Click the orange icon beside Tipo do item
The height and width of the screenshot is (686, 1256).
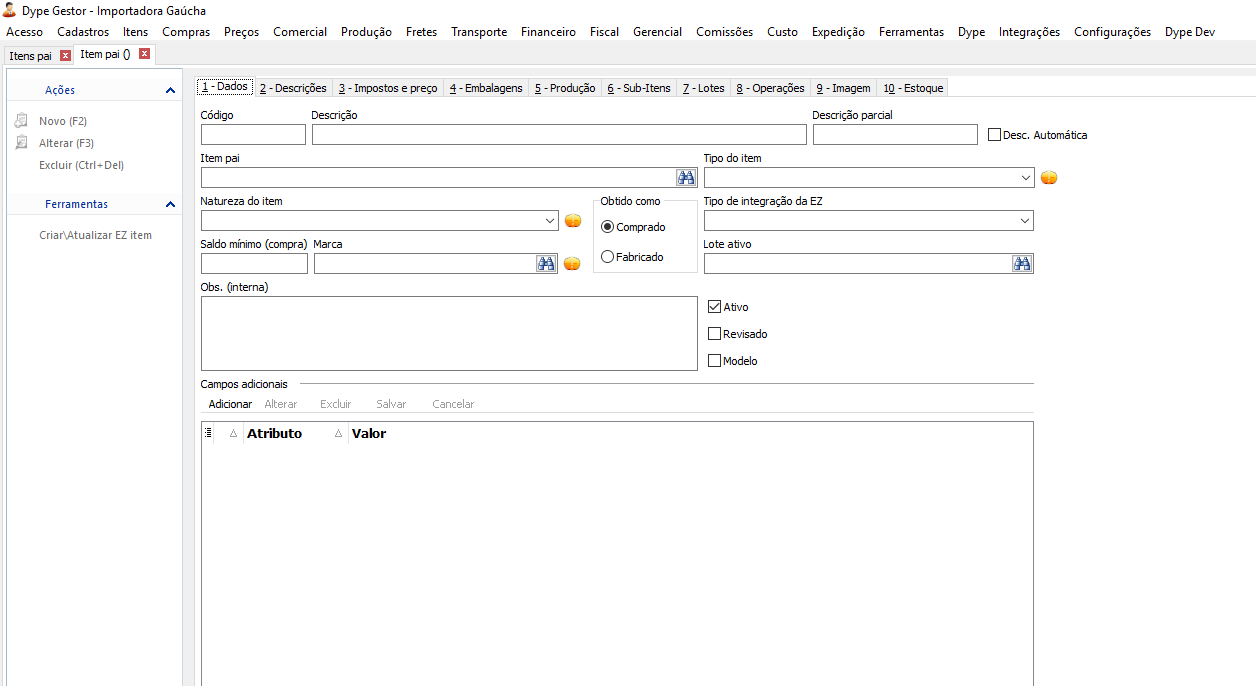click(1049, 178)
